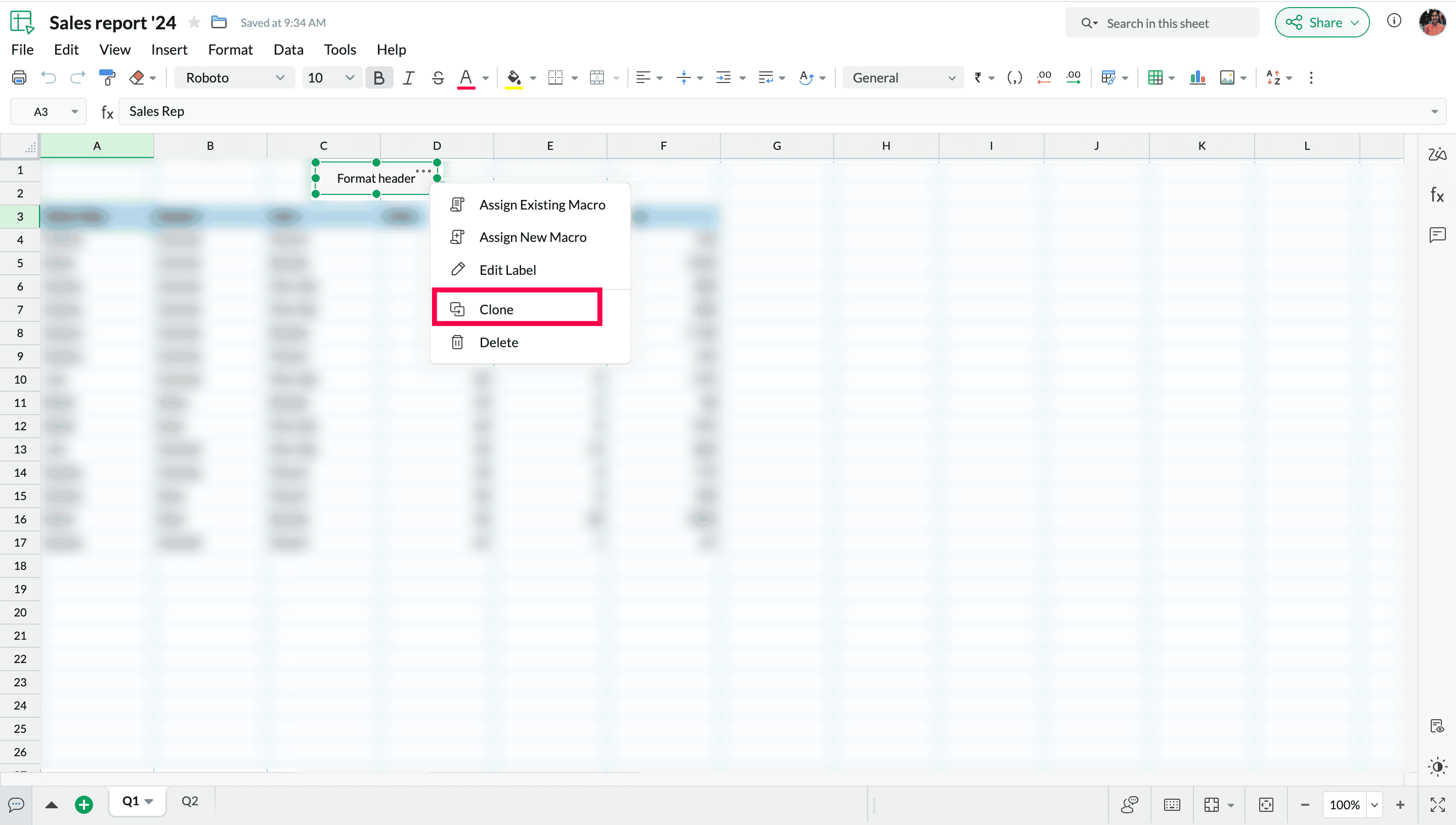This screenshot has height=825, width=1456.
Task: Click the yellow fill color bucket
Action: point(513,77)
